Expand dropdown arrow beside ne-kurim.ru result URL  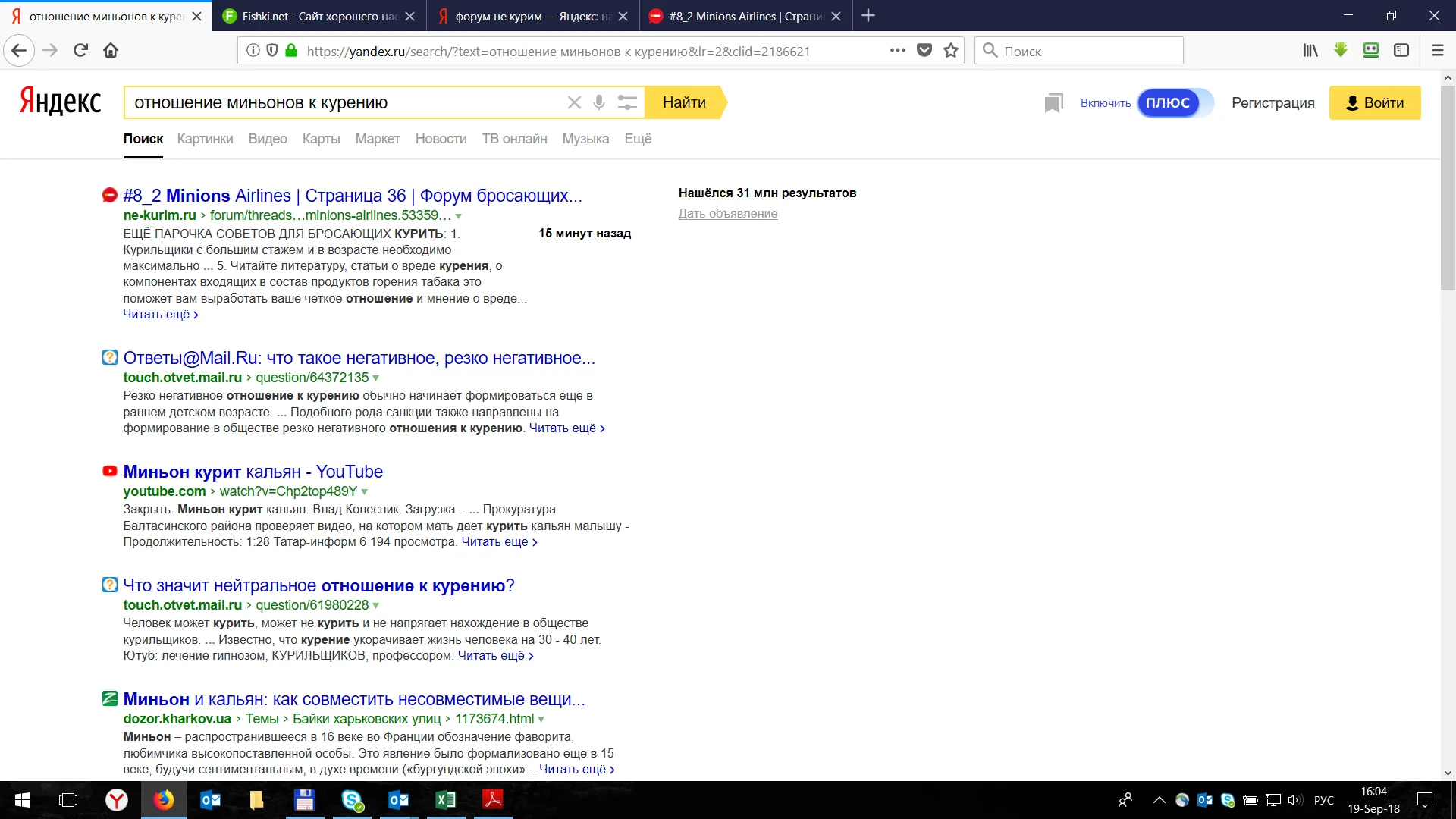459,216
